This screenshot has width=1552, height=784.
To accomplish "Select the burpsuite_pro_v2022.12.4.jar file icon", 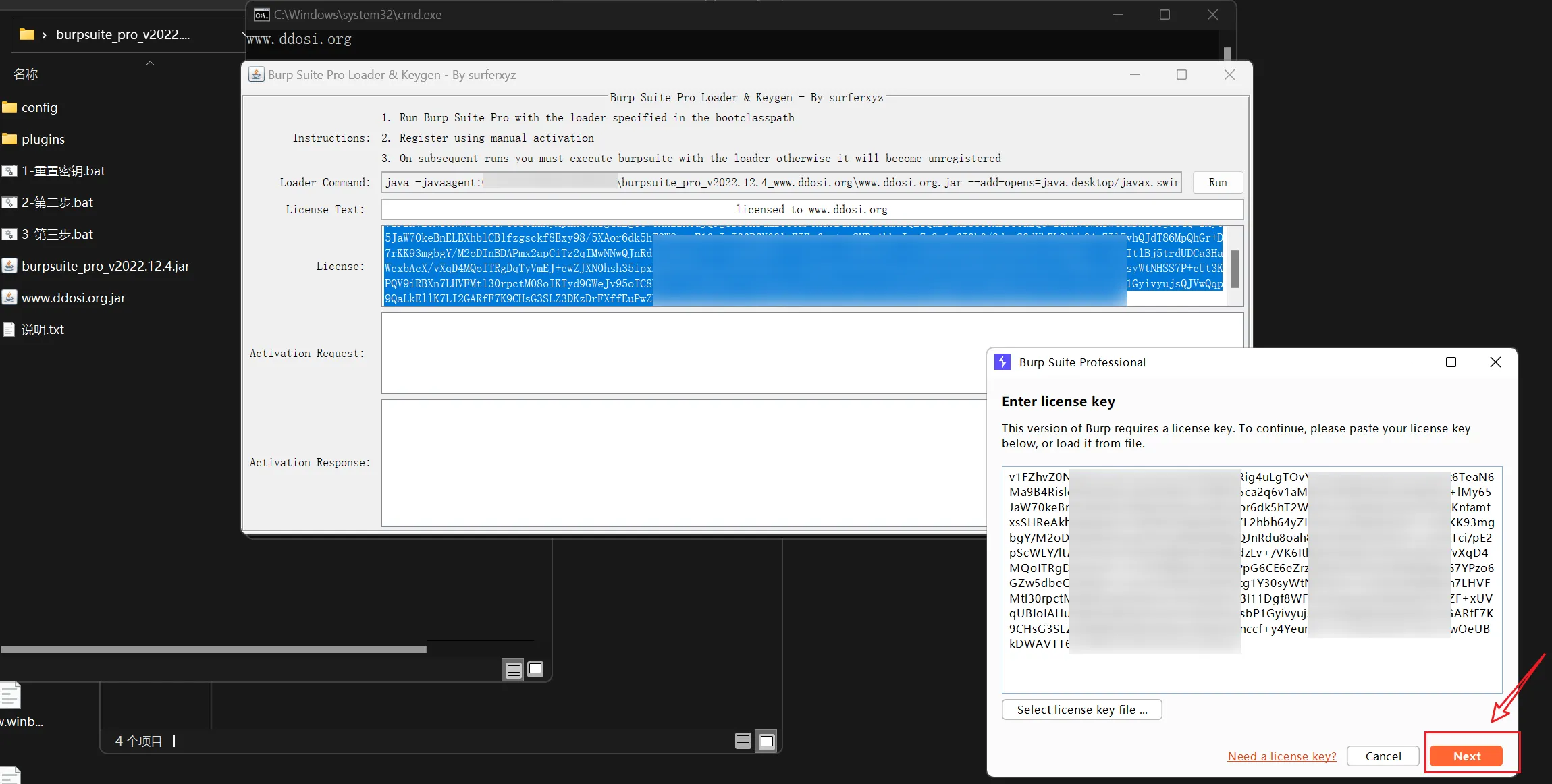I will (9, 266).
